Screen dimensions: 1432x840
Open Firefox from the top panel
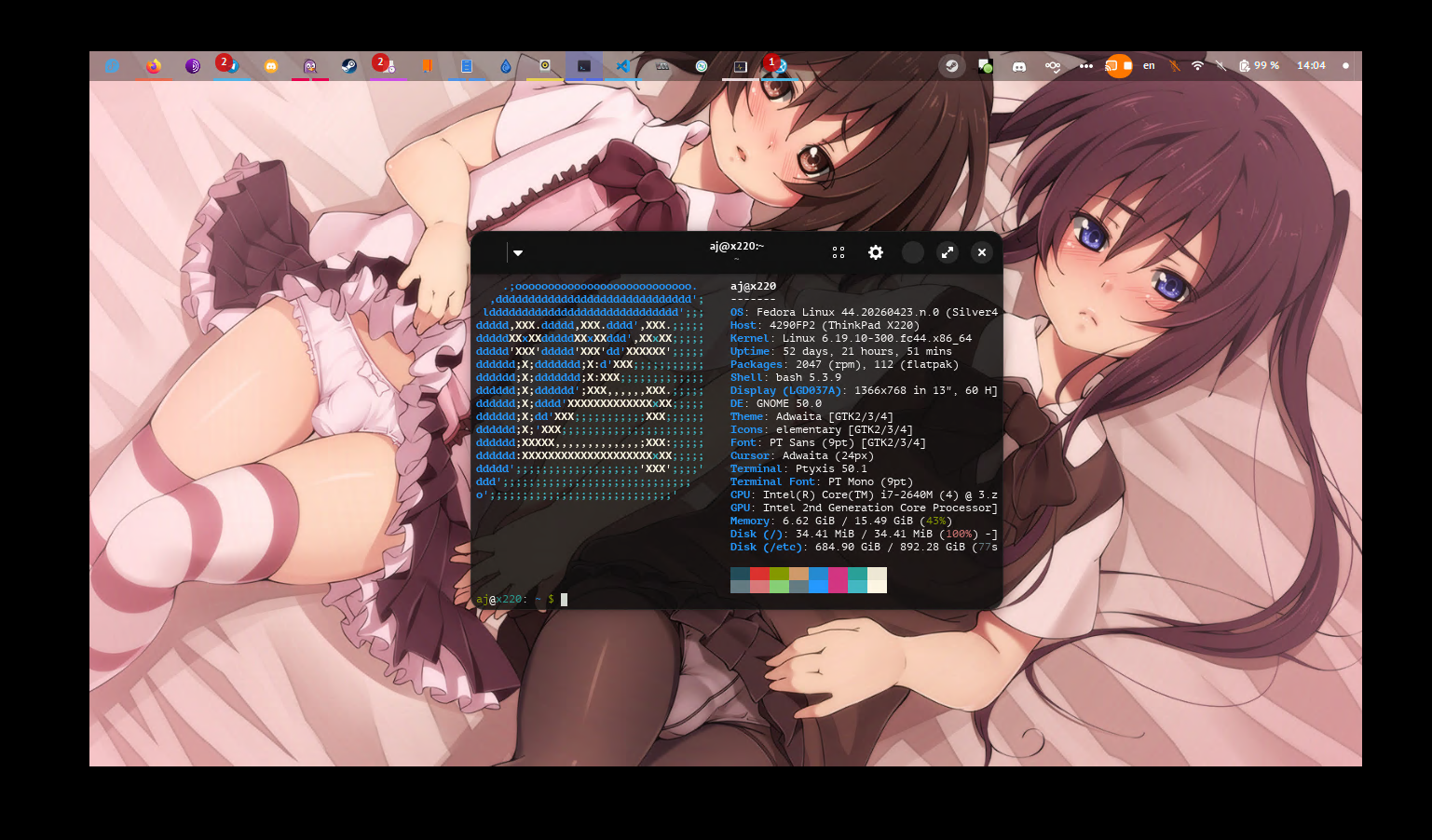154,66
